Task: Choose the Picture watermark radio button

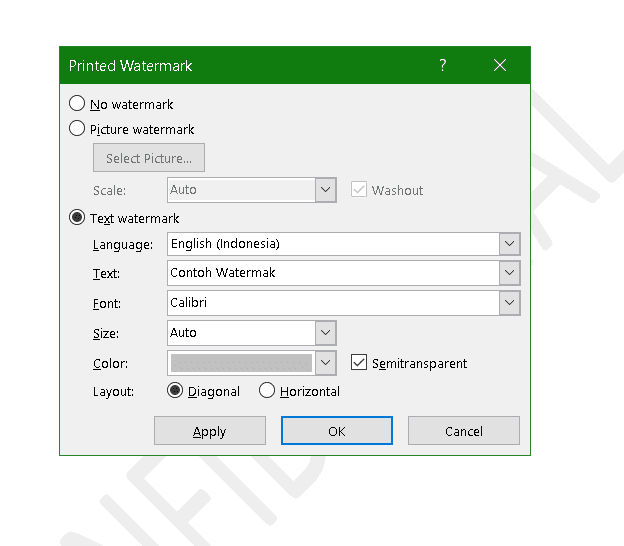Action: 77,129
